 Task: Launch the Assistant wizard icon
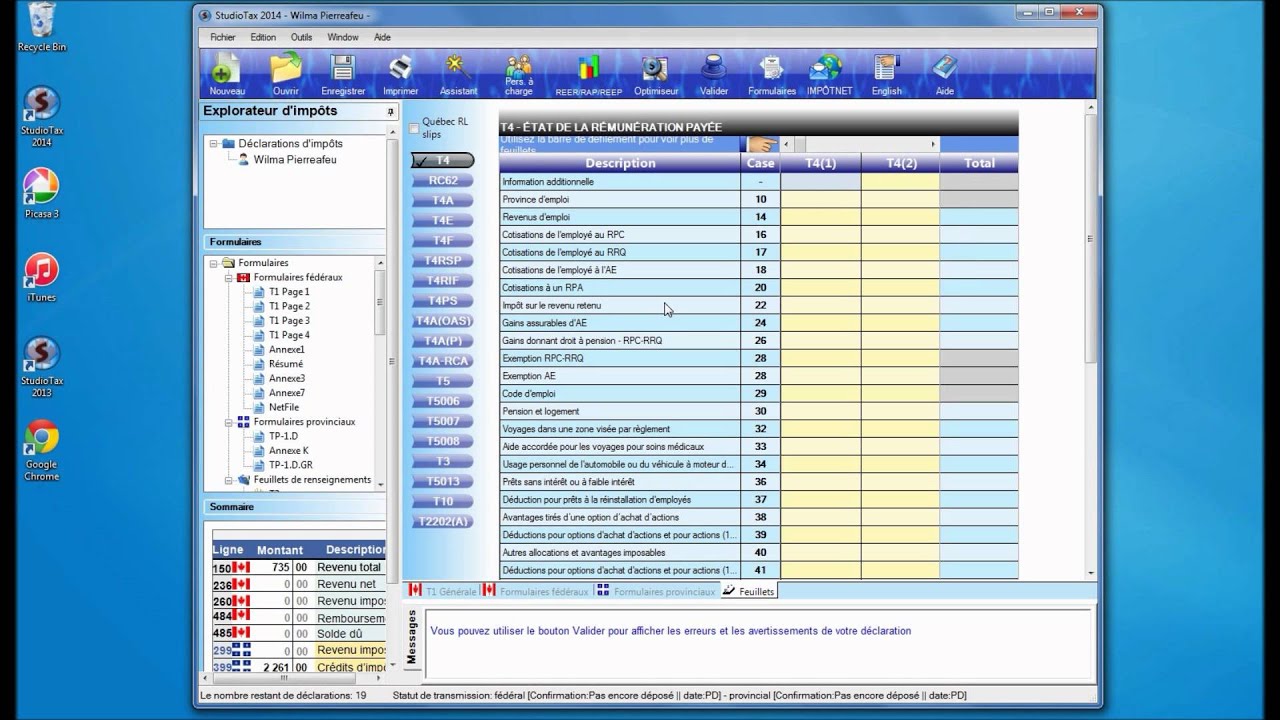459,74
